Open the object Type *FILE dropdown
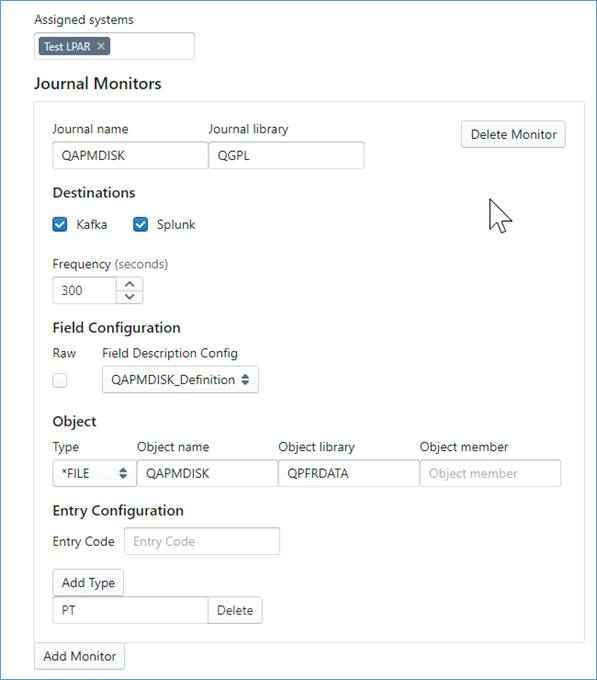The width and height of the screenshot is (597, 680). (95, 473)
